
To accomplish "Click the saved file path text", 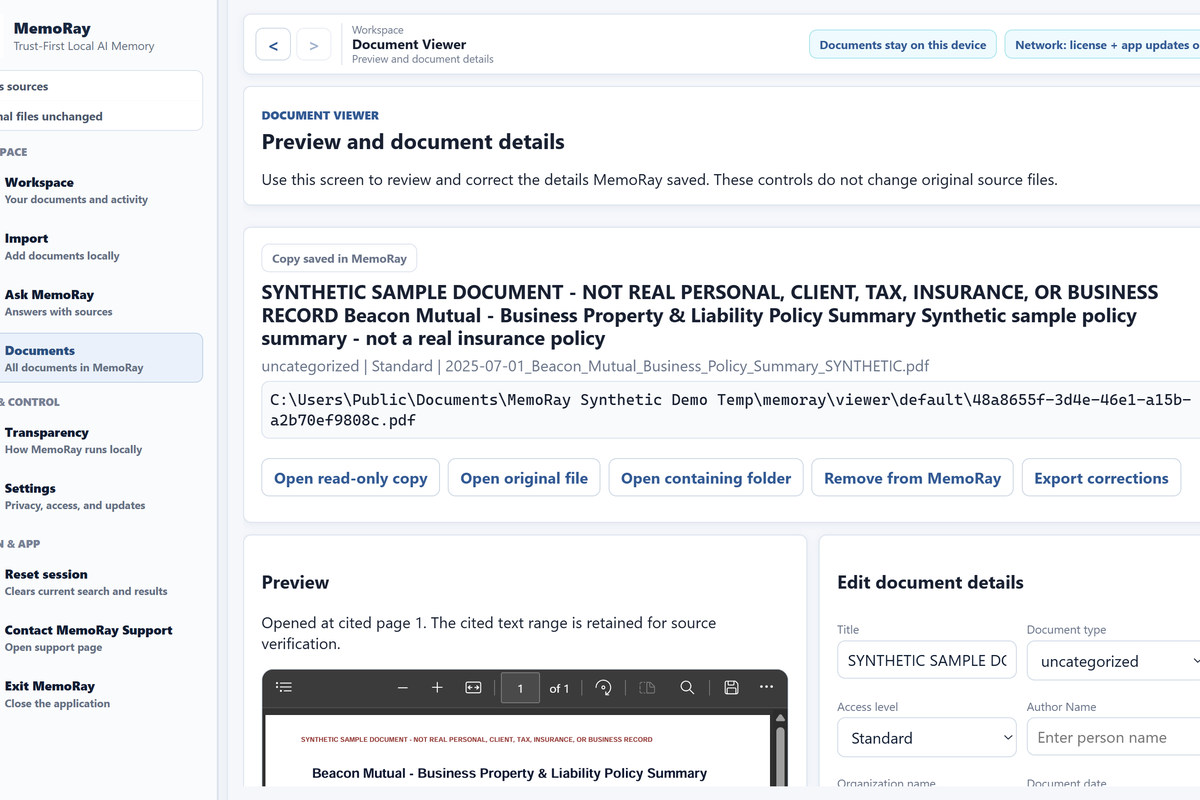I will point(731,410).
